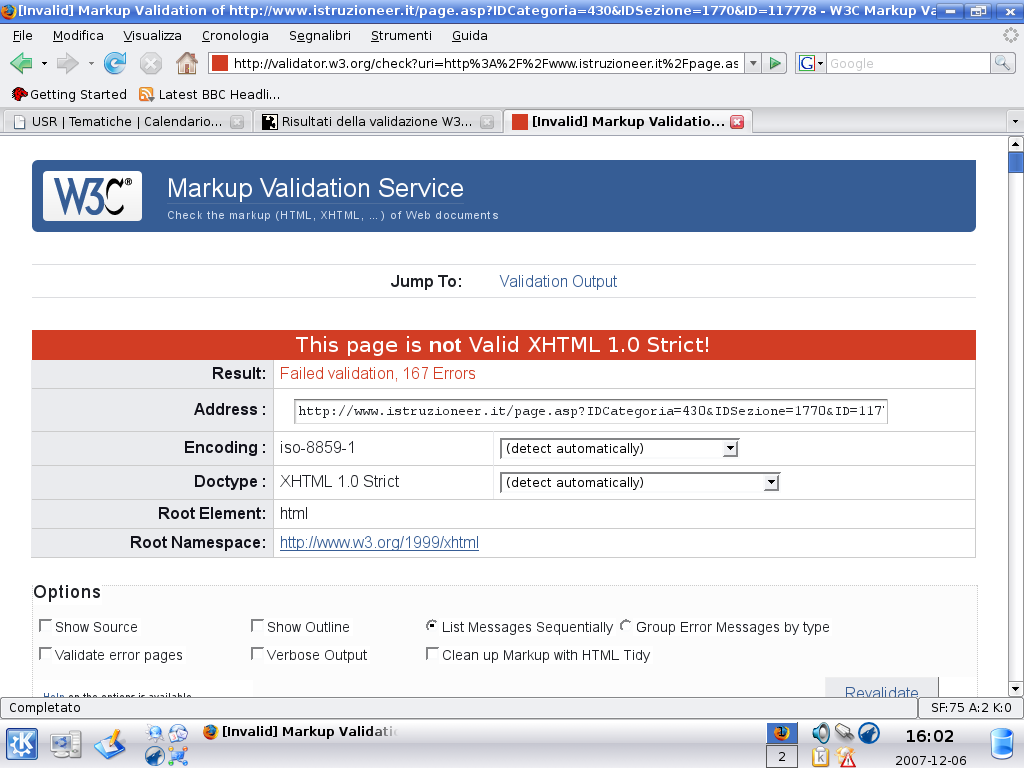Click the red site favicon in URL bar
The height and width of the screenshot is (768, 1024).
click(220, 63)
